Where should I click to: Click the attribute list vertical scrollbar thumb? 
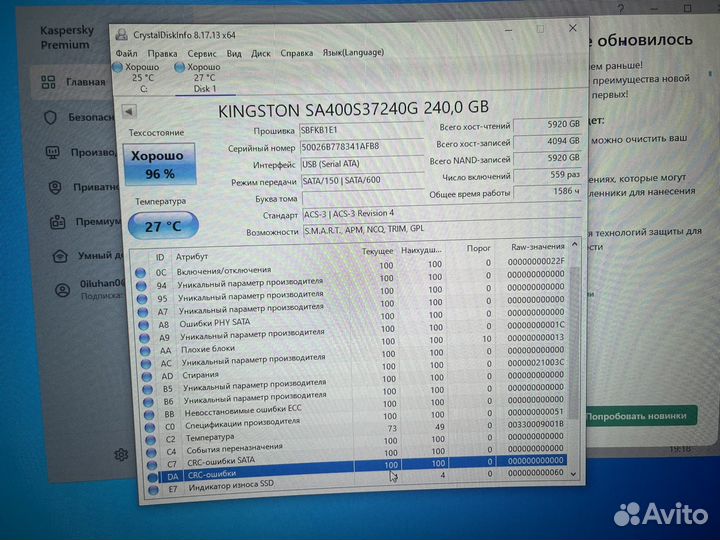pos(574,342)
